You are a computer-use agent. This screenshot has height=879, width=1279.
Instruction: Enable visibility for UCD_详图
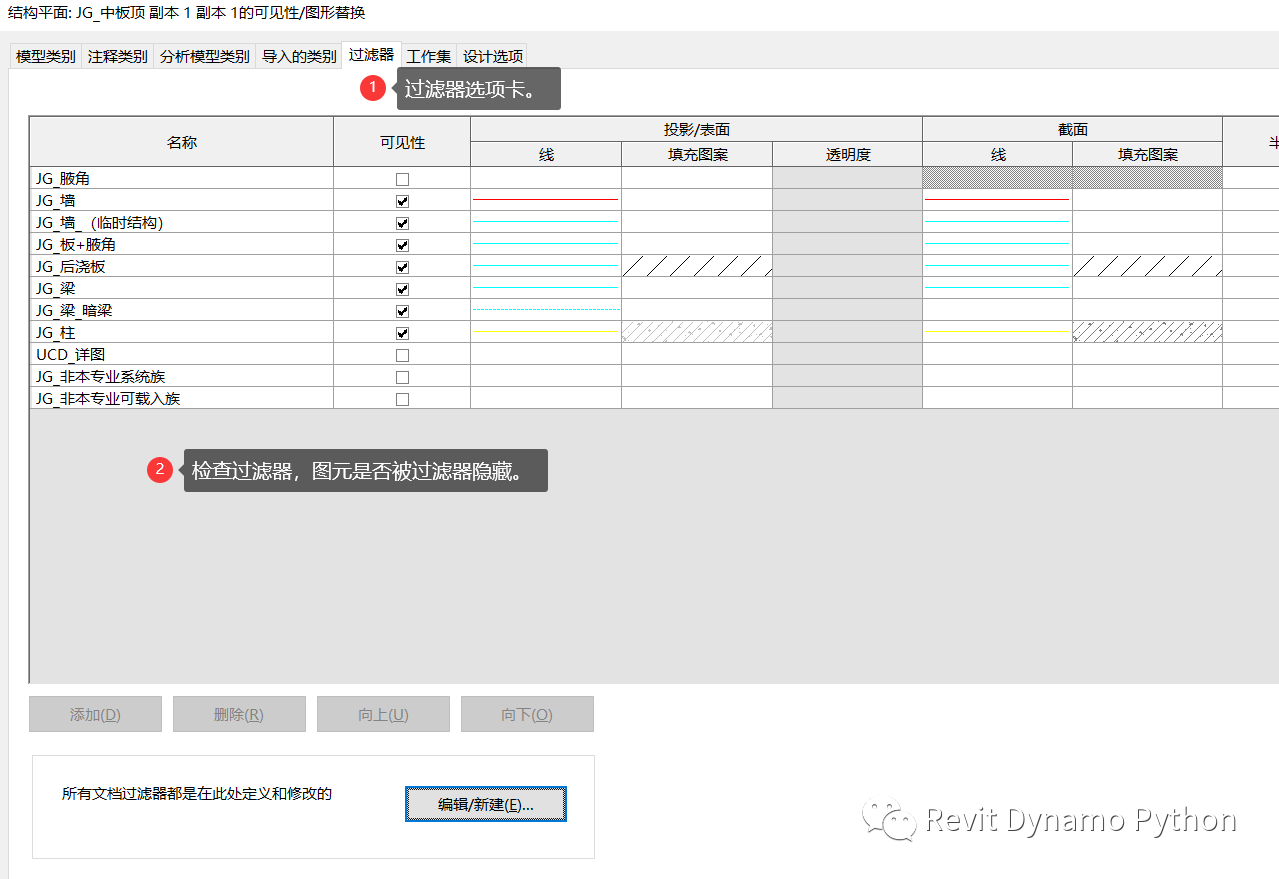point(402,355)
